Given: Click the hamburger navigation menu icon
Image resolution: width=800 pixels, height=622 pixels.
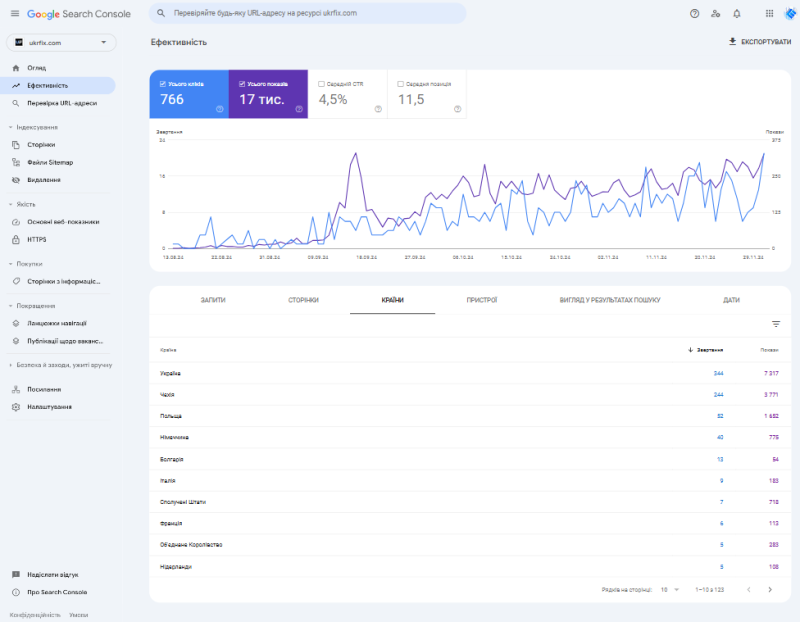Looking at the screenshot, I should [12, 13].
